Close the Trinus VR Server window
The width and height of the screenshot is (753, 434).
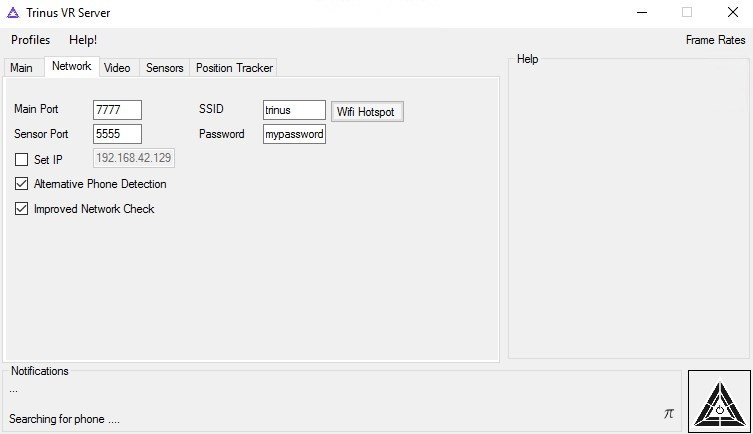pyautogui.click(x=733, y=12)
